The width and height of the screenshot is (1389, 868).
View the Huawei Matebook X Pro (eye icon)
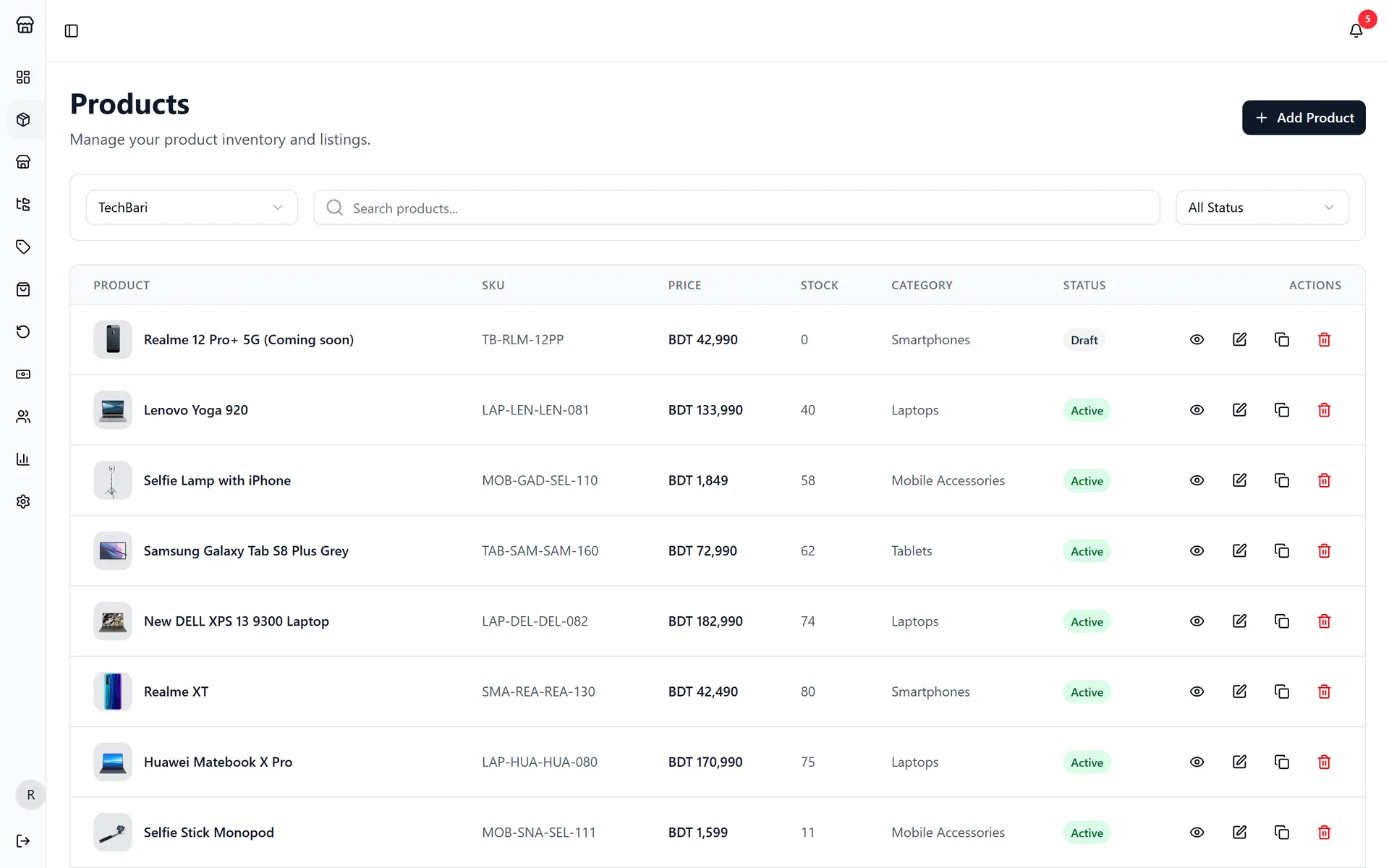1197,762
